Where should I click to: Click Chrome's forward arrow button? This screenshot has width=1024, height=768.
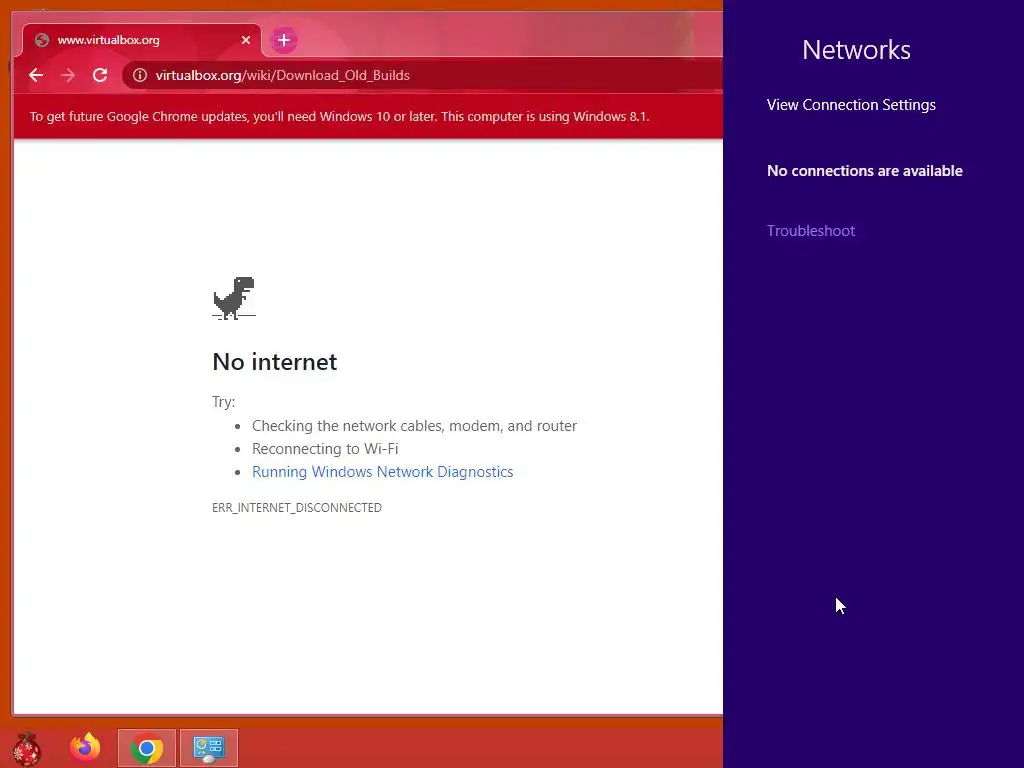pos(68,75)
